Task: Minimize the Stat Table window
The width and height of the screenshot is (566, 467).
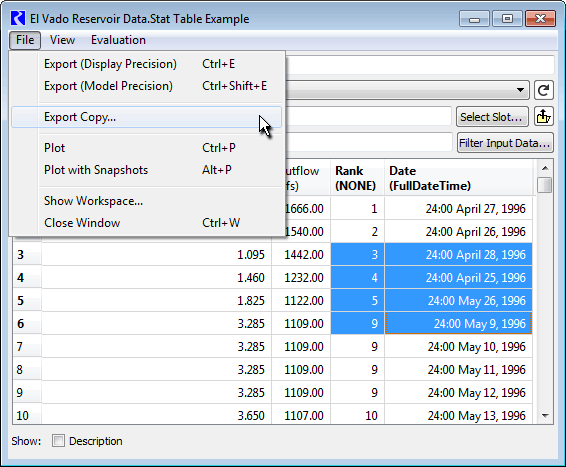Action: coord(474,19)
